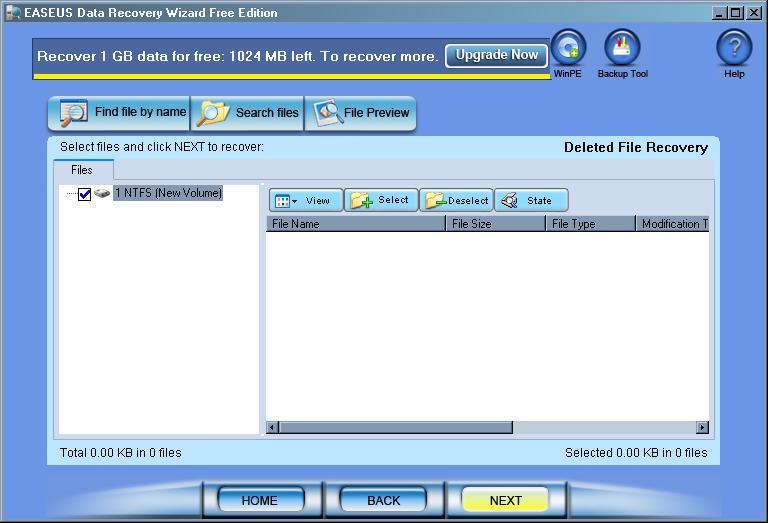This screenshot has height=523, width=768.
Task: Toggle the NTFS New Volume checkbox
Action: pyautogui.click(x=84, y=194)
